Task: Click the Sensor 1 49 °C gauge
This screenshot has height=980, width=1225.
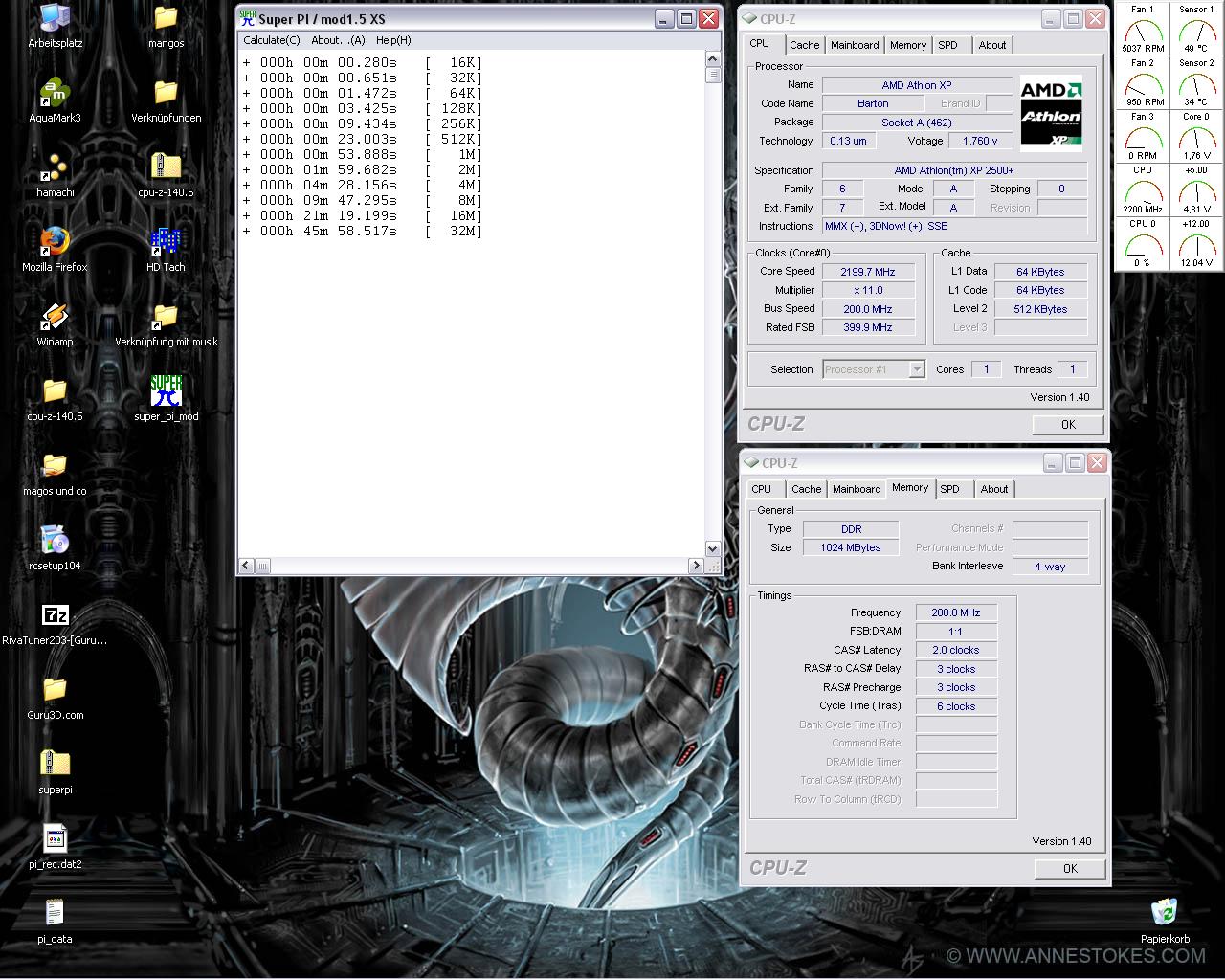Action: (x=1195, y=29)
